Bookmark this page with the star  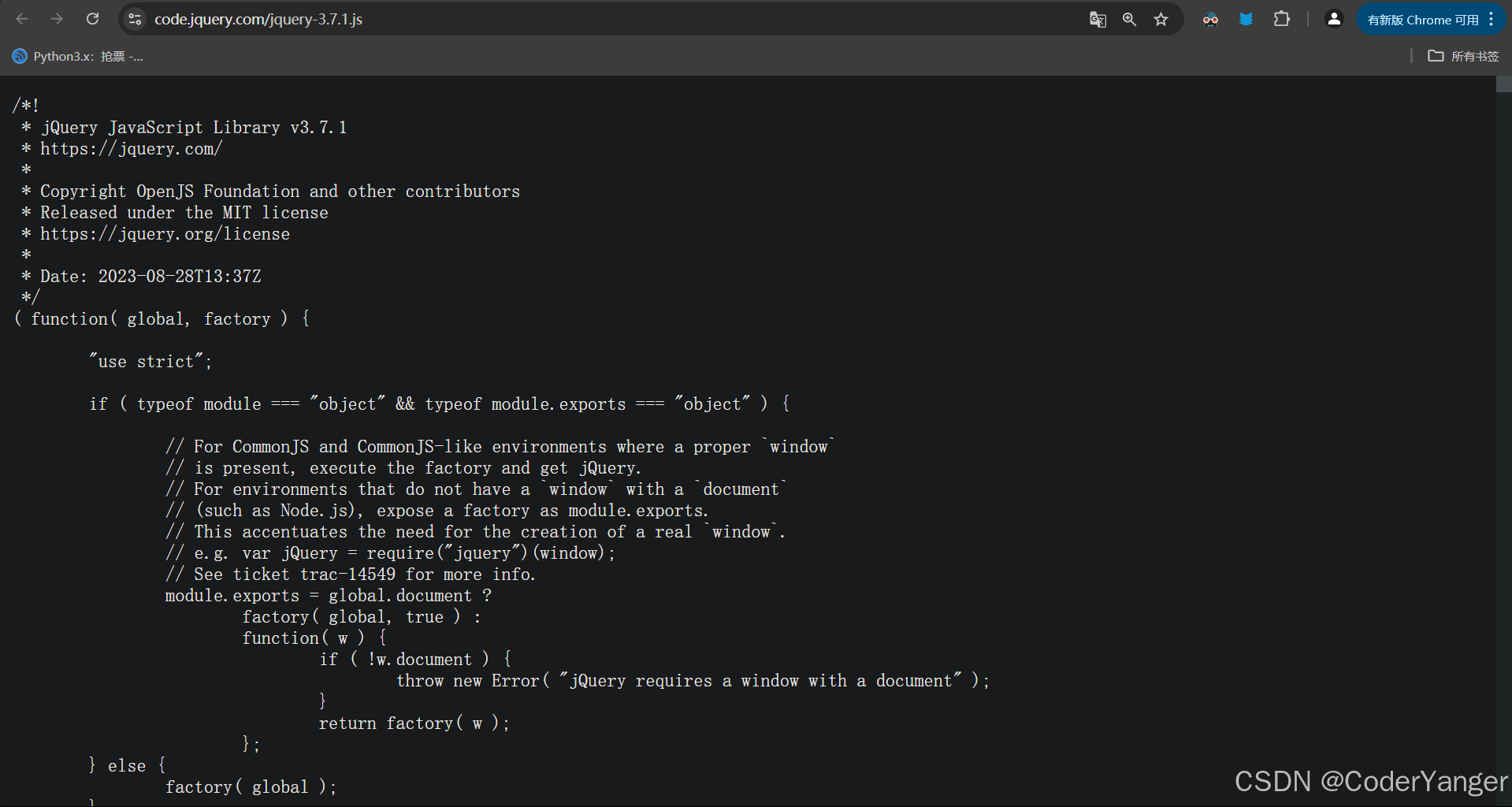1161,20
